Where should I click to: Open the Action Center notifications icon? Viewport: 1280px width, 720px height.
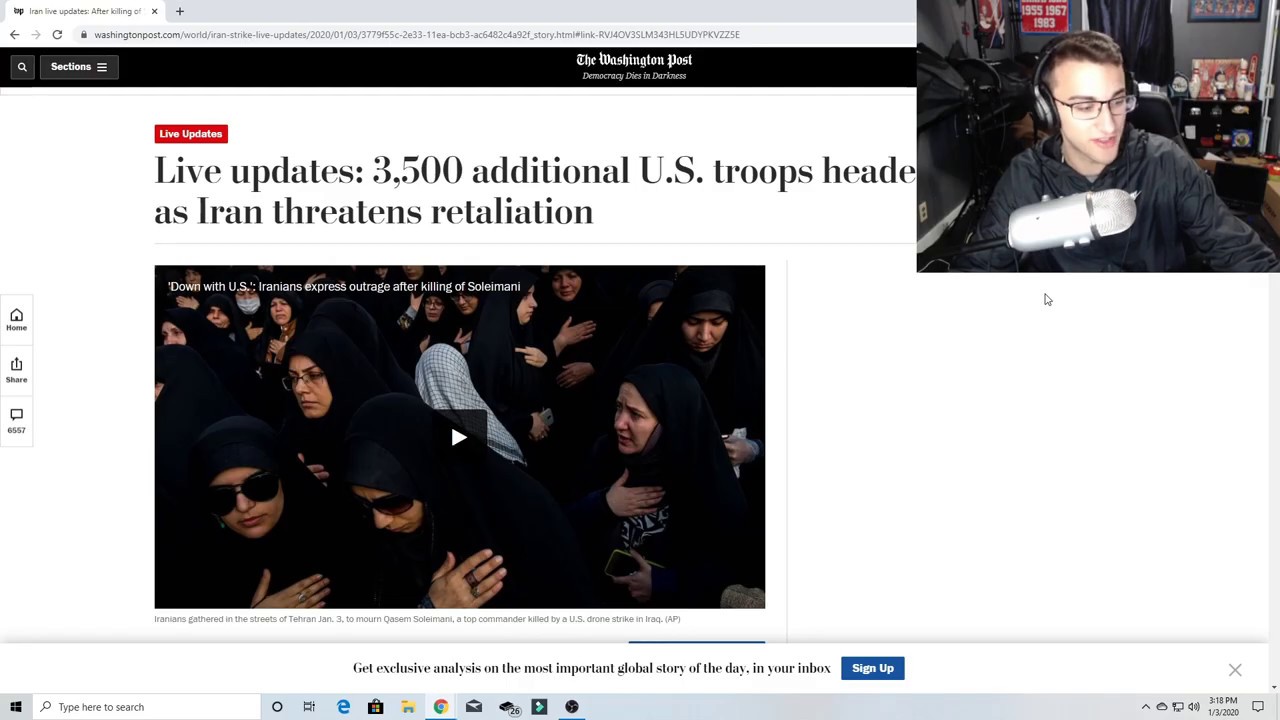point(1258,707)
